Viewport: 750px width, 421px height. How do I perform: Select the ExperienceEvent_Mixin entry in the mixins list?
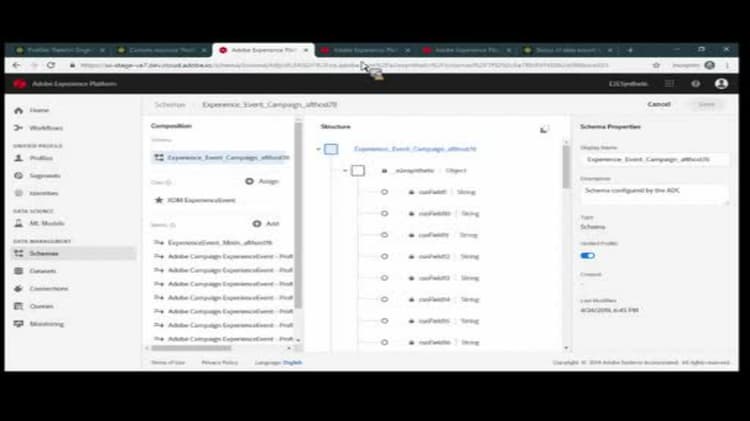[x=220, y=243]
